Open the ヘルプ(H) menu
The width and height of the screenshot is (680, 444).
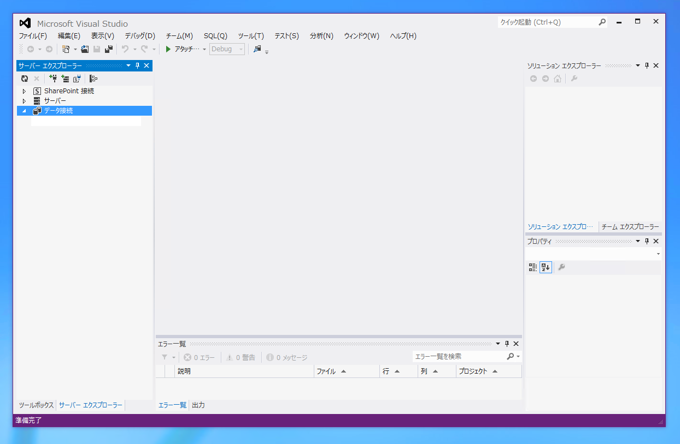[x=403, y=36]
